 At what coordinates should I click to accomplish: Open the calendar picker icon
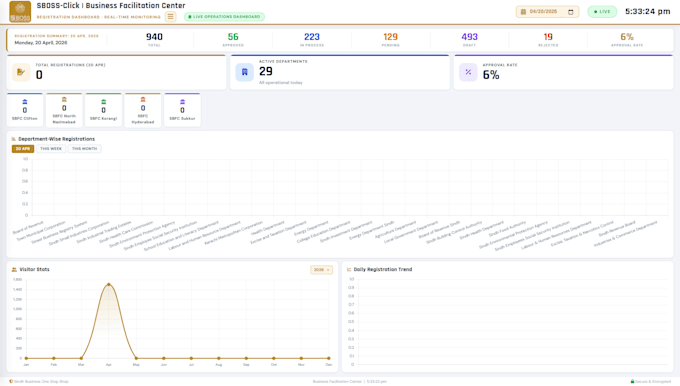571,12
